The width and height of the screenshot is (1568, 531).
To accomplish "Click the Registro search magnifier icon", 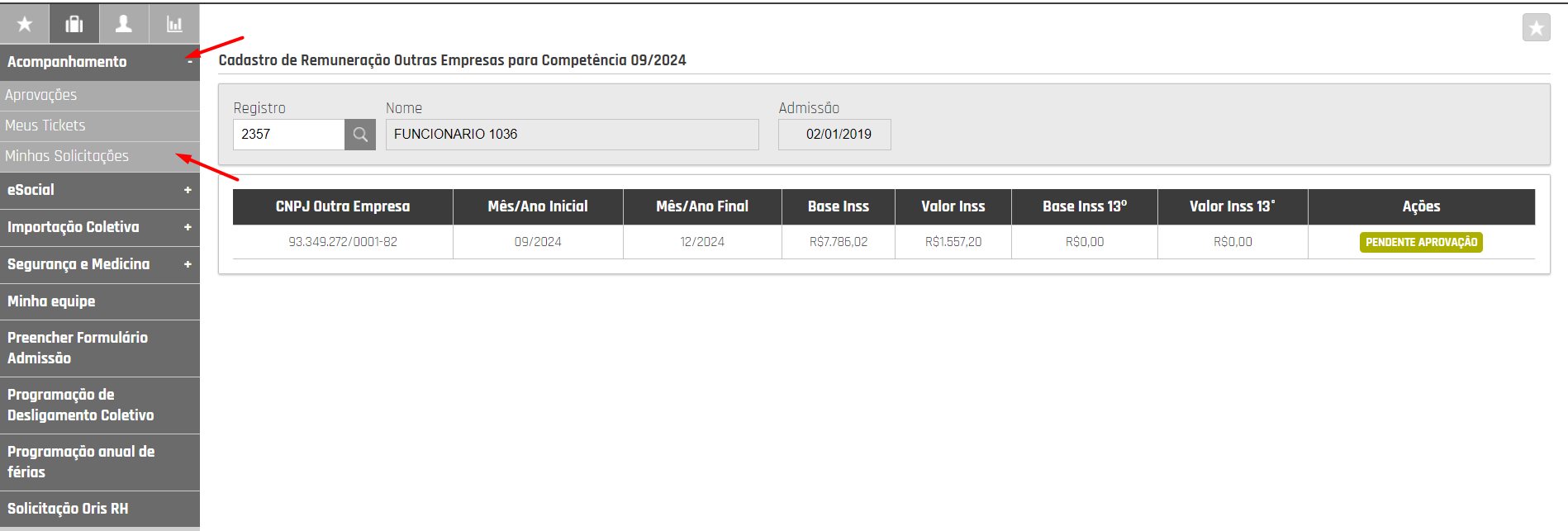I will coord(360,135).
